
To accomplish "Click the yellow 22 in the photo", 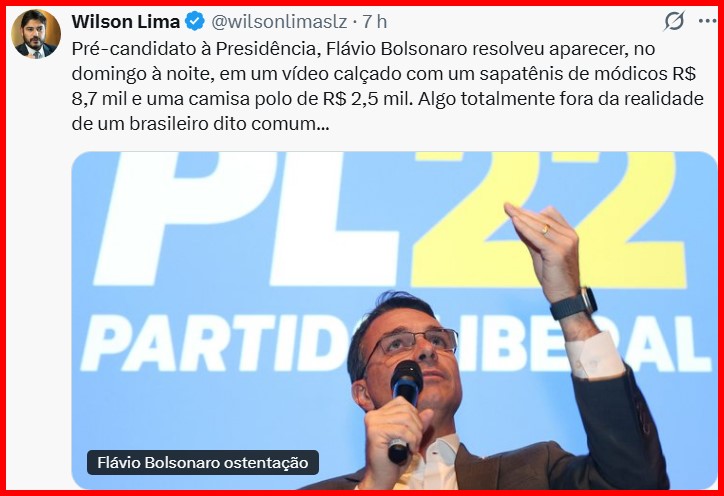I will pos(549,219).
